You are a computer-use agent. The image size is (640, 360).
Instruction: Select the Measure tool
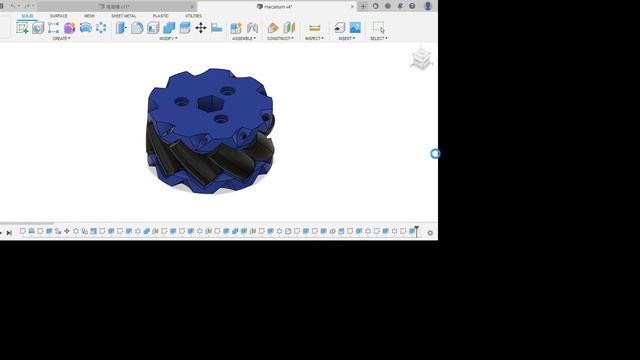tap(314, 28)
